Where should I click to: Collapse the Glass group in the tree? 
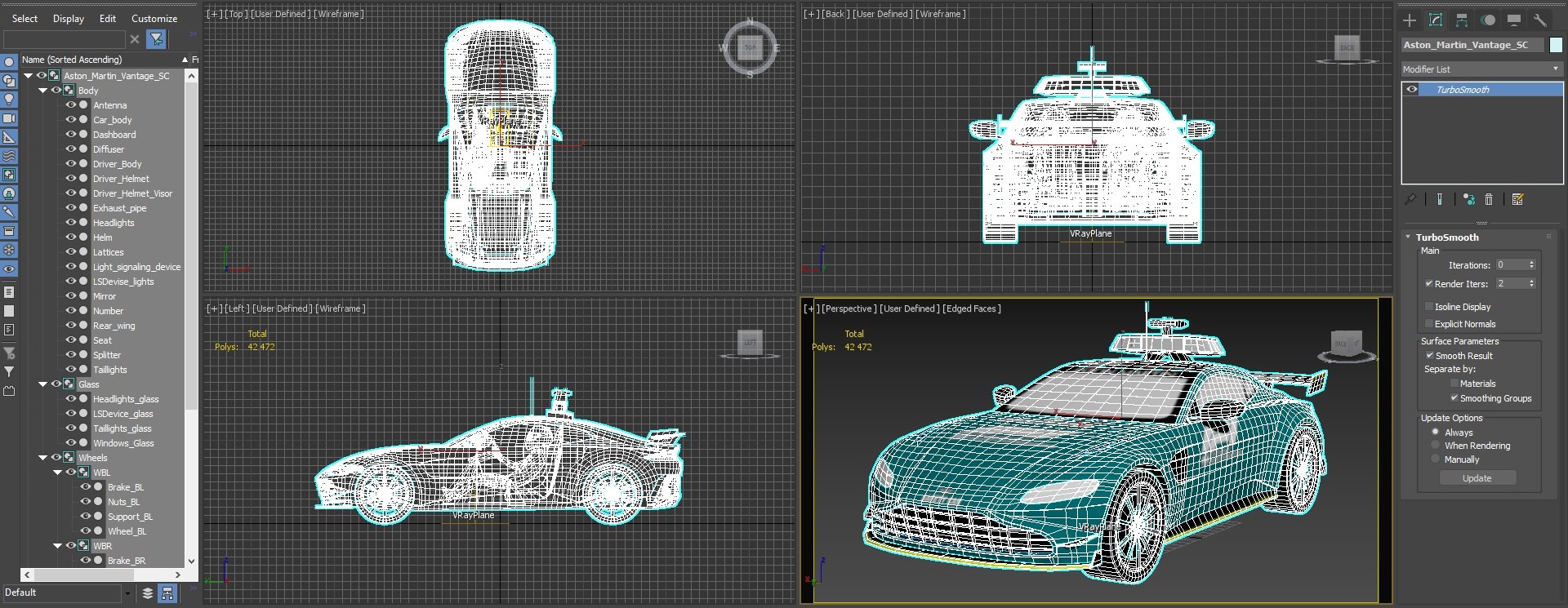coord(43,384)
